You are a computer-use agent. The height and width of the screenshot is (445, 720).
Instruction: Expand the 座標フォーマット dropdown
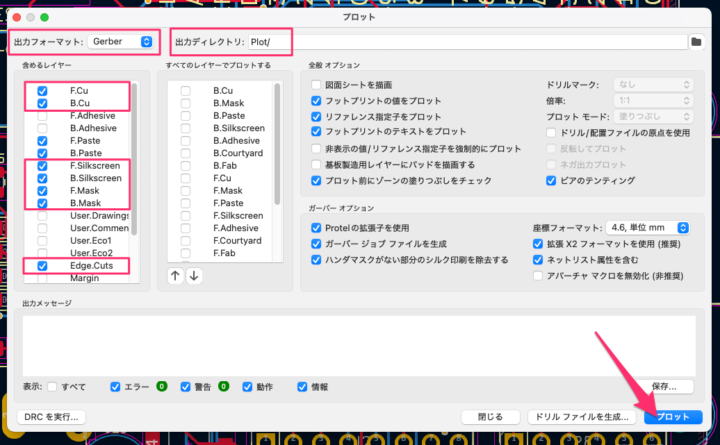pyautogui.click(x=652, y=228)
